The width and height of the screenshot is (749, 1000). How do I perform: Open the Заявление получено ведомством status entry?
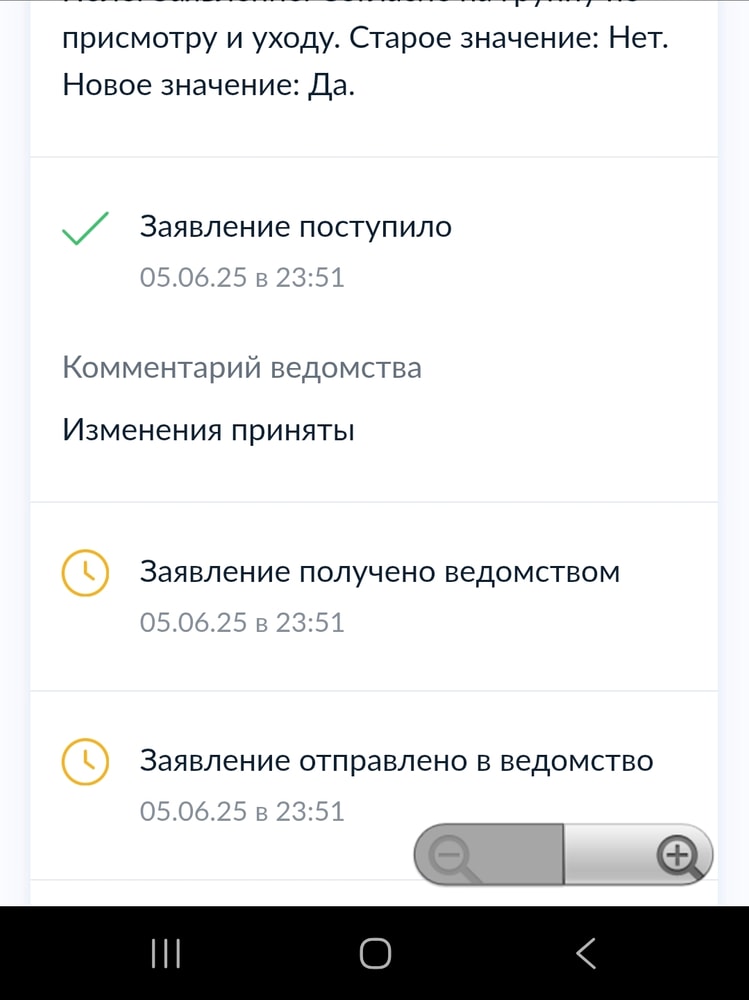coord(379,572)
